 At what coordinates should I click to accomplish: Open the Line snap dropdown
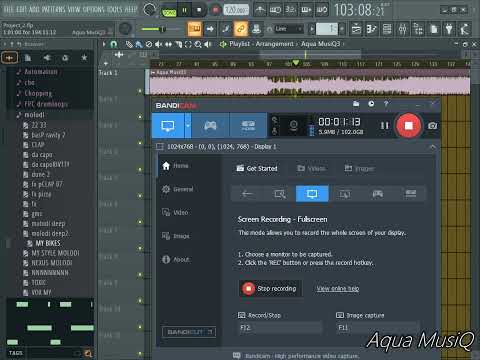click(289, 29)
